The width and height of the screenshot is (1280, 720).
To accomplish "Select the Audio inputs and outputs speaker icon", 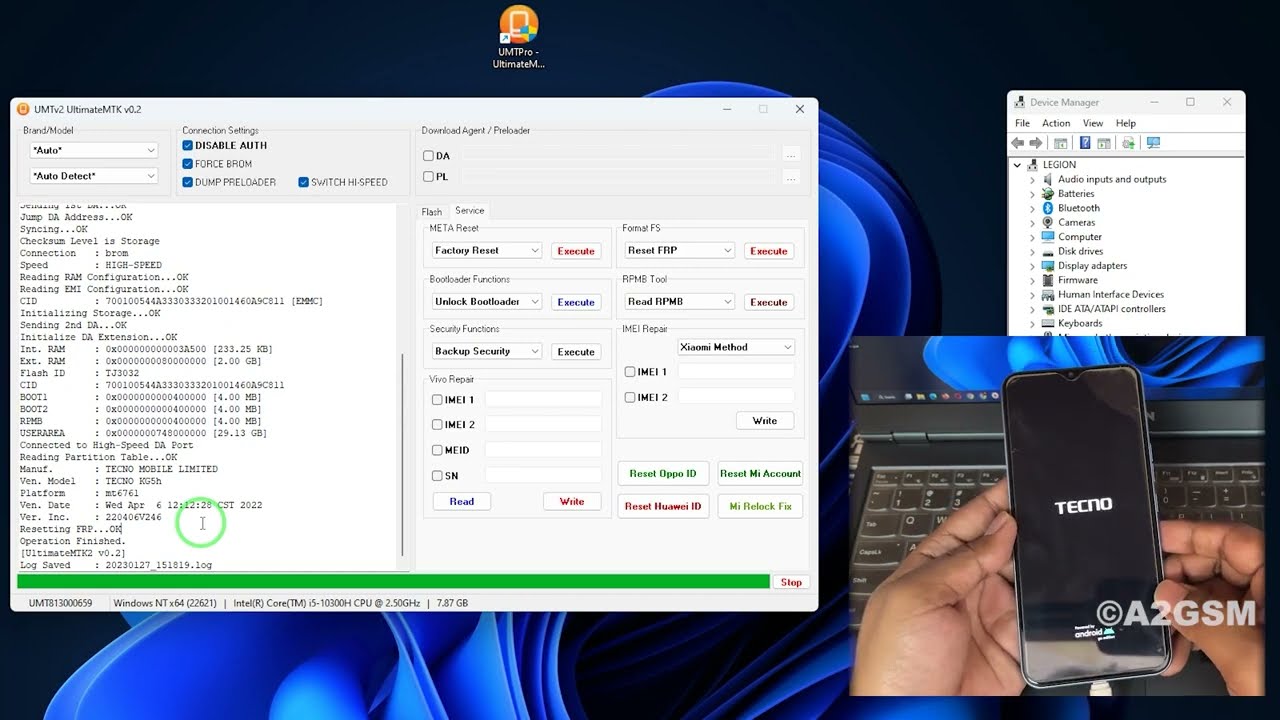I will (1048, 179).
